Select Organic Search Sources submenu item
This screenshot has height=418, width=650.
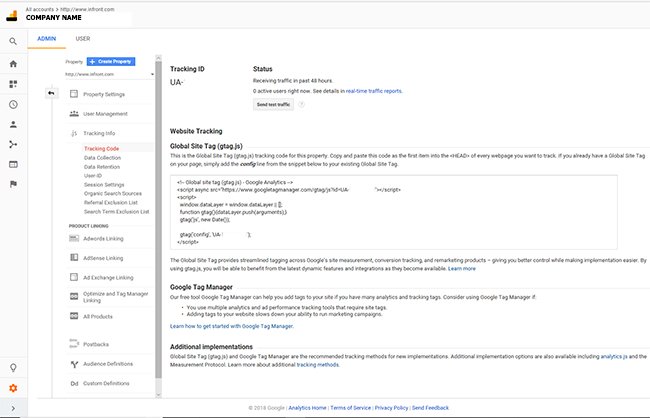pos(113,193)
